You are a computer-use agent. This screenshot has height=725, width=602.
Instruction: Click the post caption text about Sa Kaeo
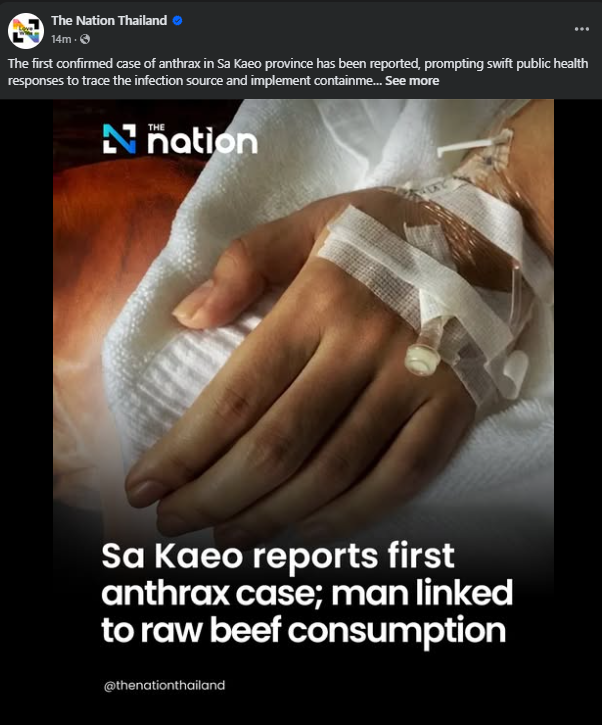tap(297, 72)
